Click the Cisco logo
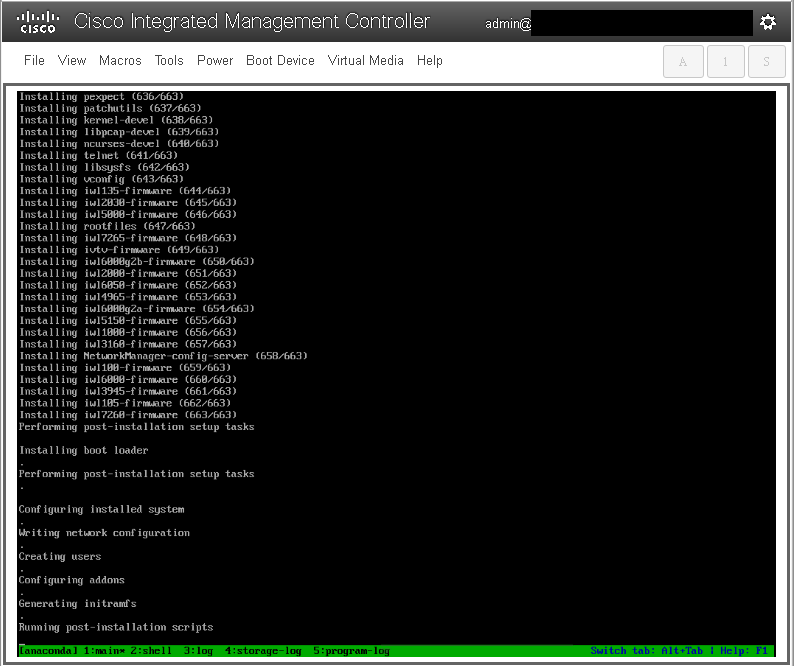 [38, 22]
